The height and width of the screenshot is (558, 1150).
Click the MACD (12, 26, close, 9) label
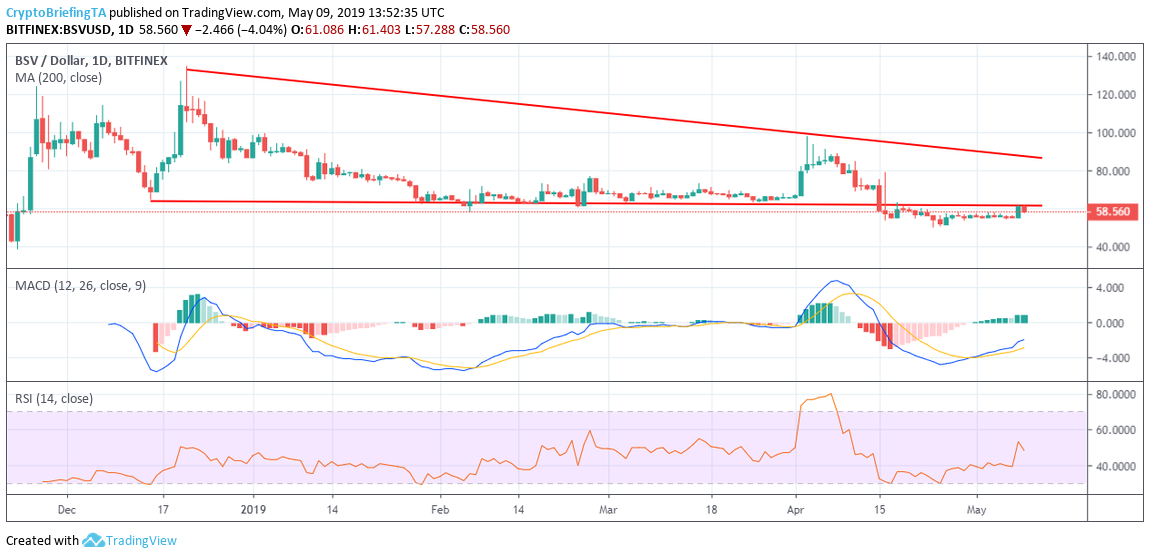[x=81, y=285]
